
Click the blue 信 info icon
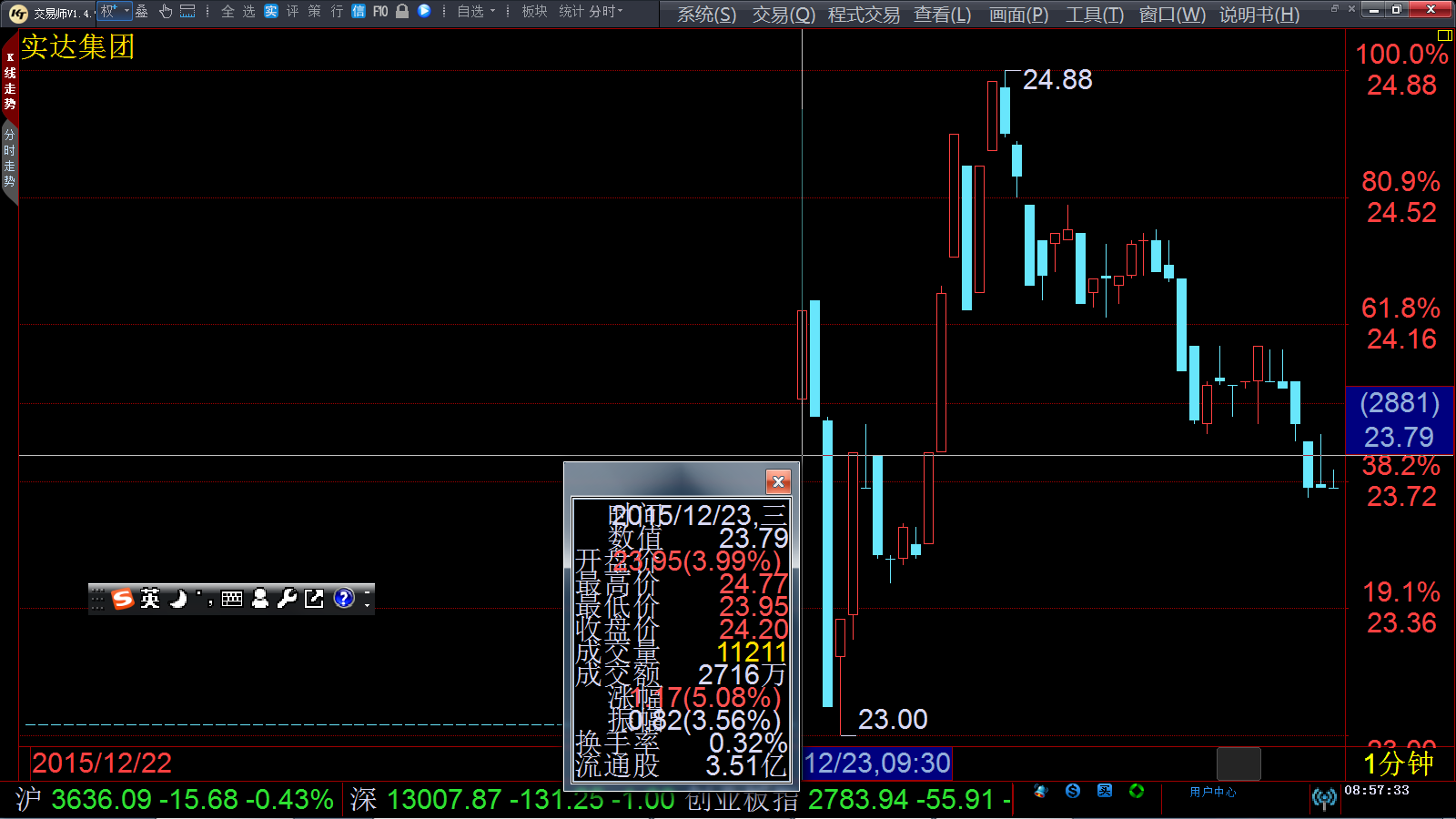(358, 12)
